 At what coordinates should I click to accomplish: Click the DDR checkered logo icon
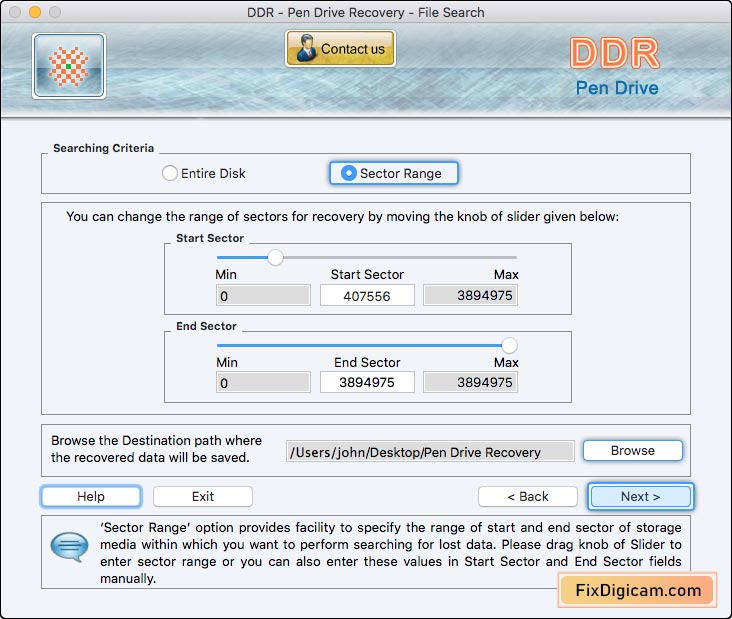click(x=69, y=66)
